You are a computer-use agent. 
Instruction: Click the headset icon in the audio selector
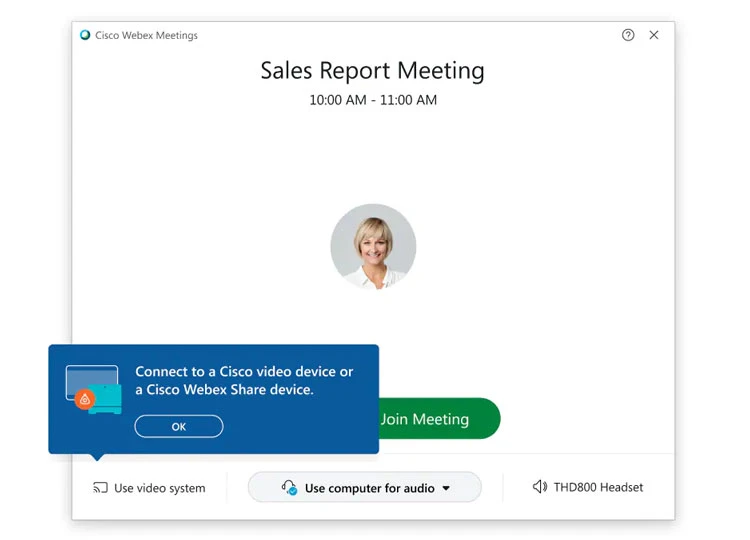pos(289,488)
